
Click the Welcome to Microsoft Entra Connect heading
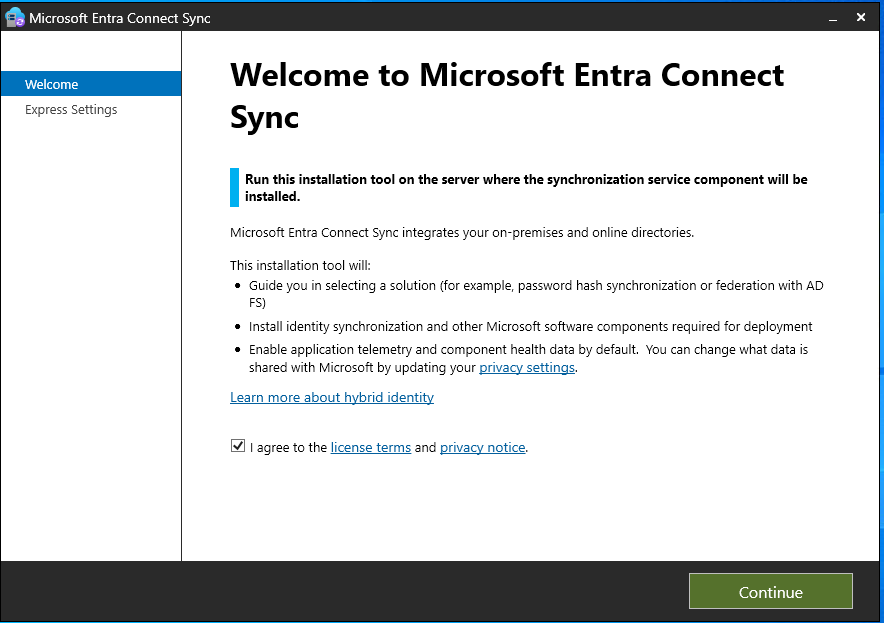click(506, 96)
